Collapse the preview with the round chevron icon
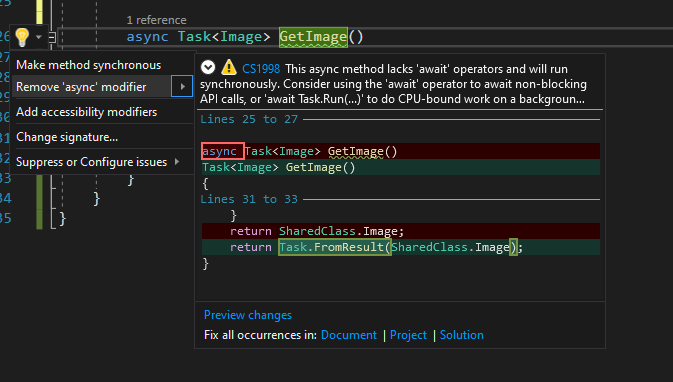Screen dimensions: 673x382 point(208,67)
